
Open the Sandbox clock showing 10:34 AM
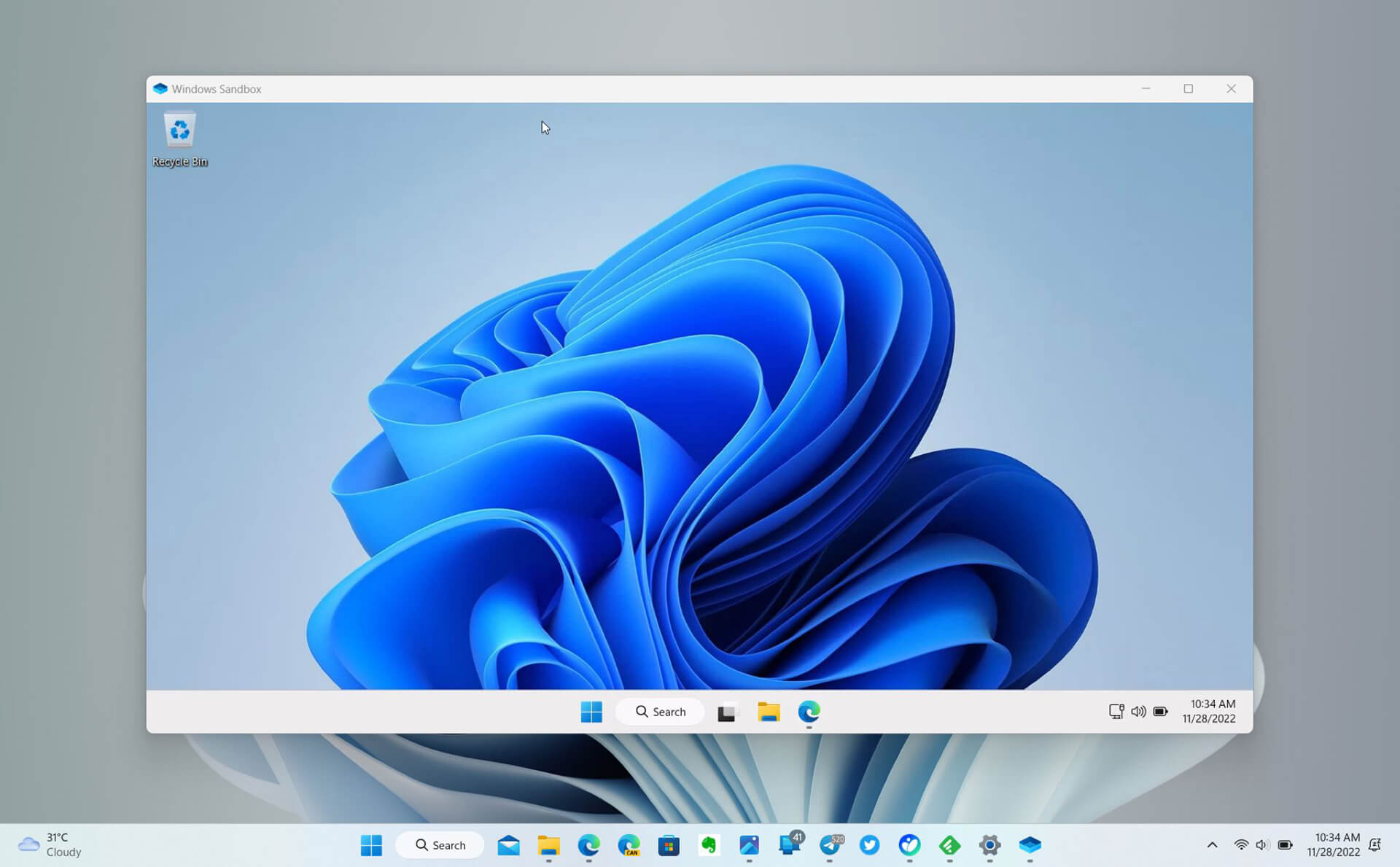click(x=1209, y=711)
